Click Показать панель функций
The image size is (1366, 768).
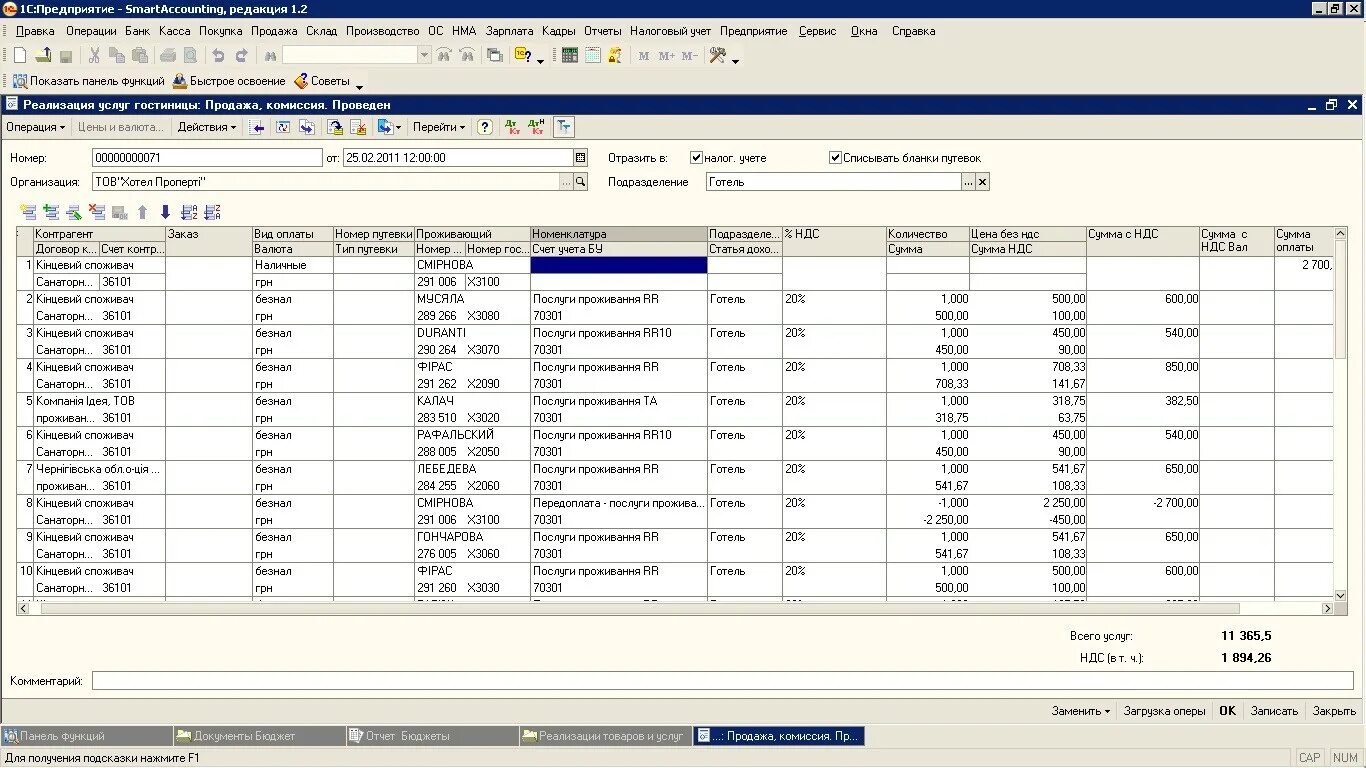(88, 81)
